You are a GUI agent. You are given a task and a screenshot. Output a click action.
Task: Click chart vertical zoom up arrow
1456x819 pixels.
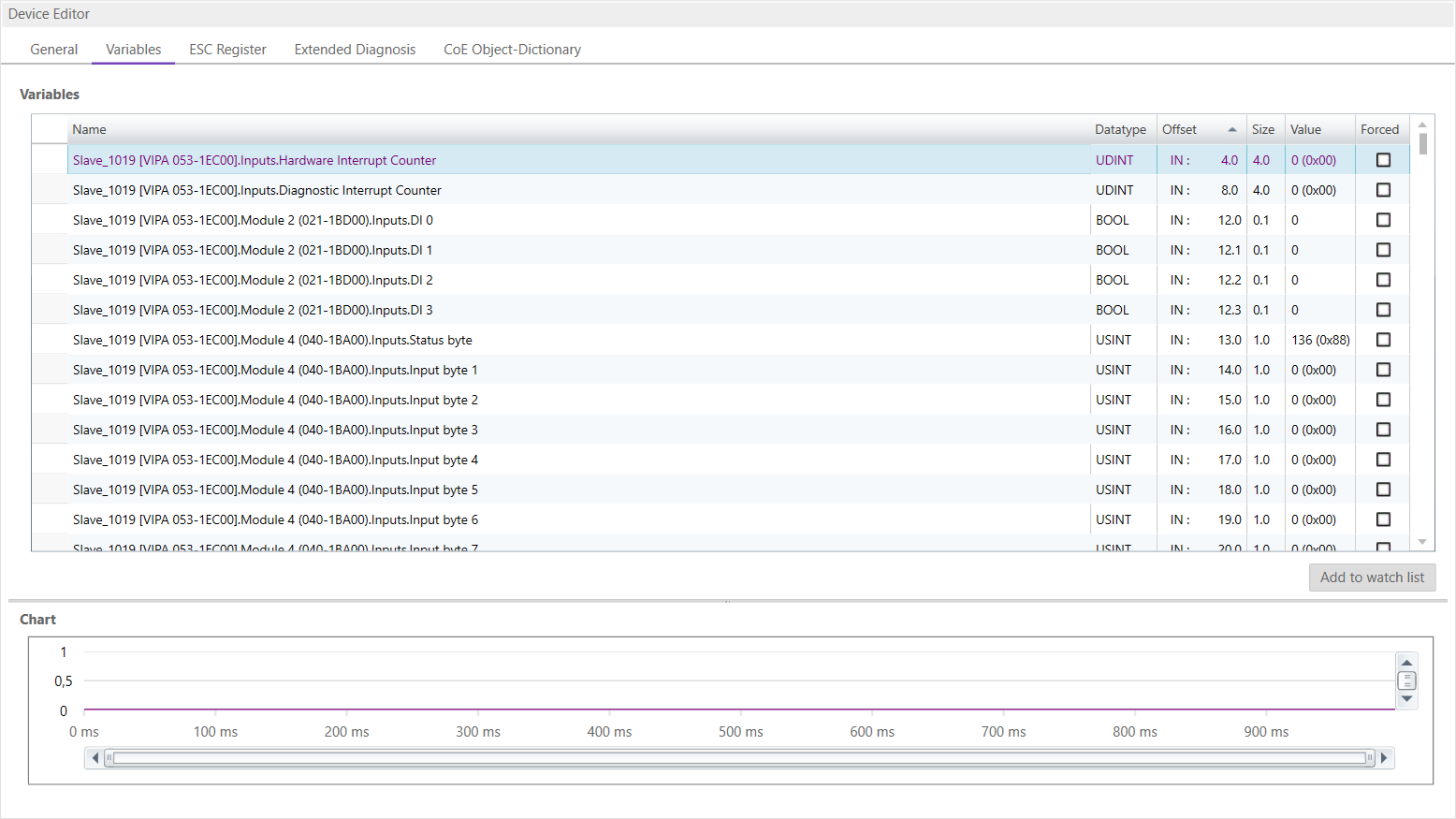[1406, 663]
